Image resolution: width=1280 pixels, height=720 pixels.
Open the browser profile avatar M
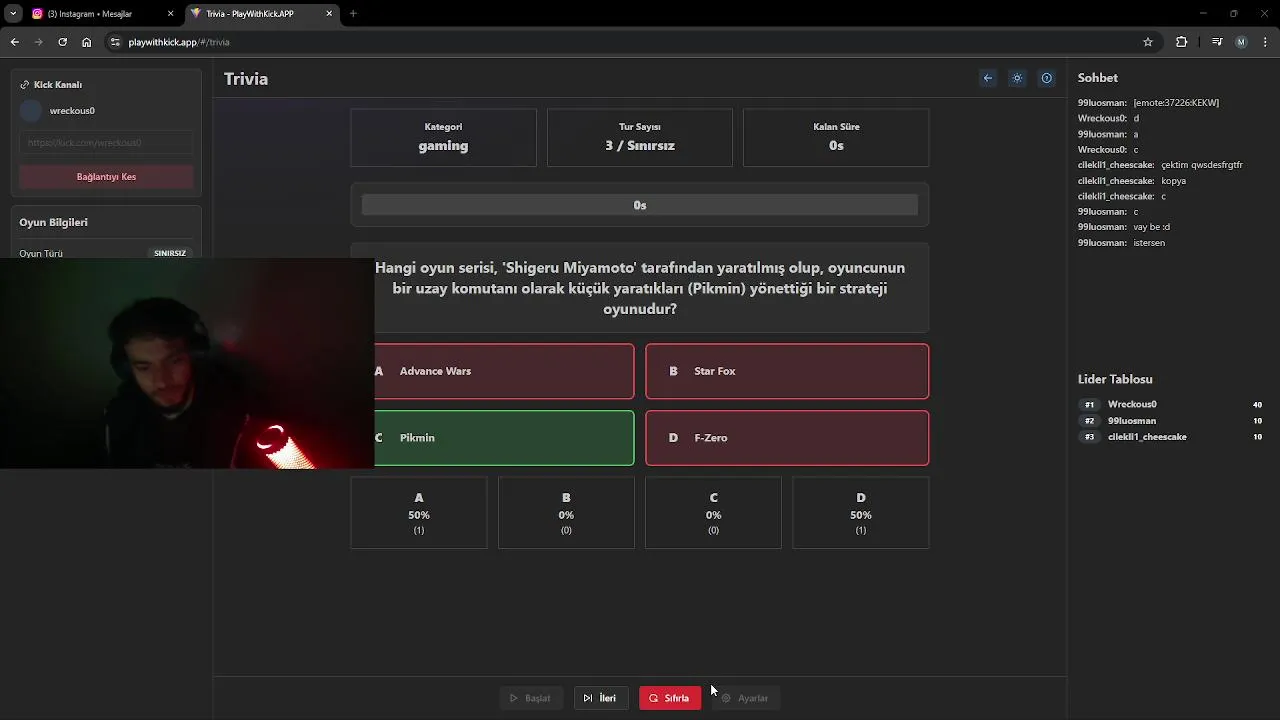(x=1241, y=42)
